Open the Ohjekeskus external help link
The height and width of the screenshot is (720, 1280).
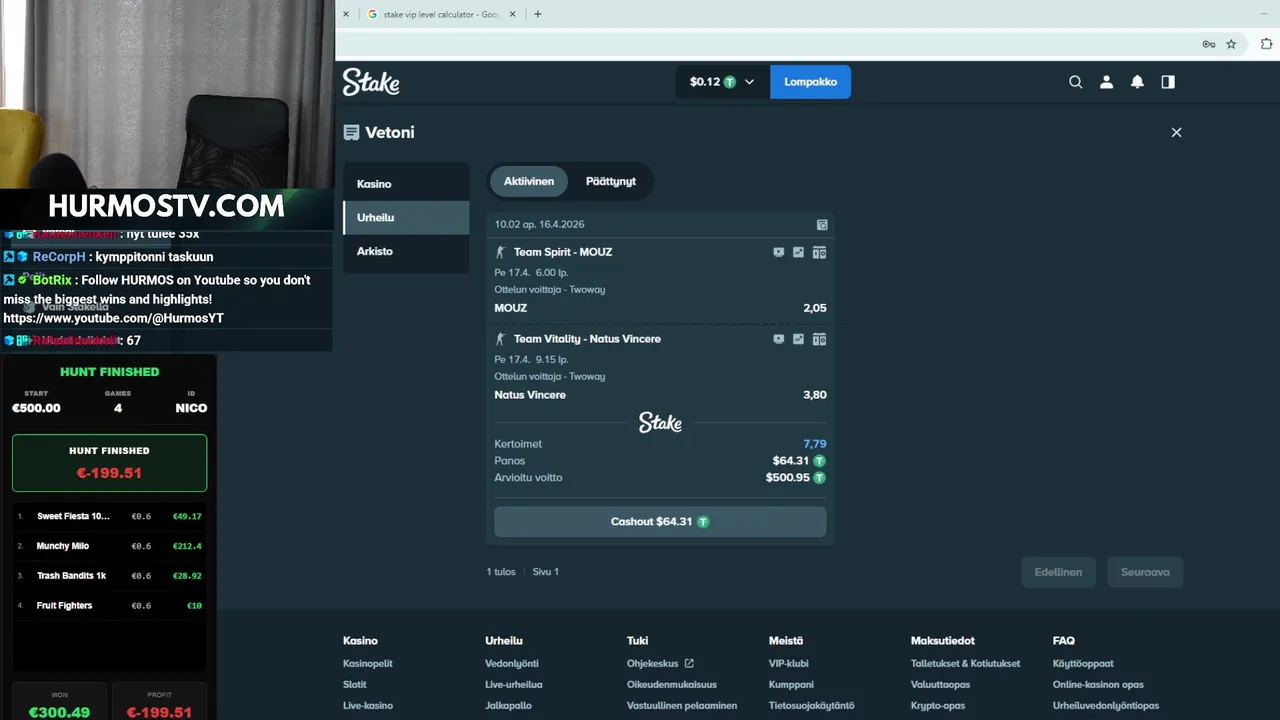tap(660, 663)
